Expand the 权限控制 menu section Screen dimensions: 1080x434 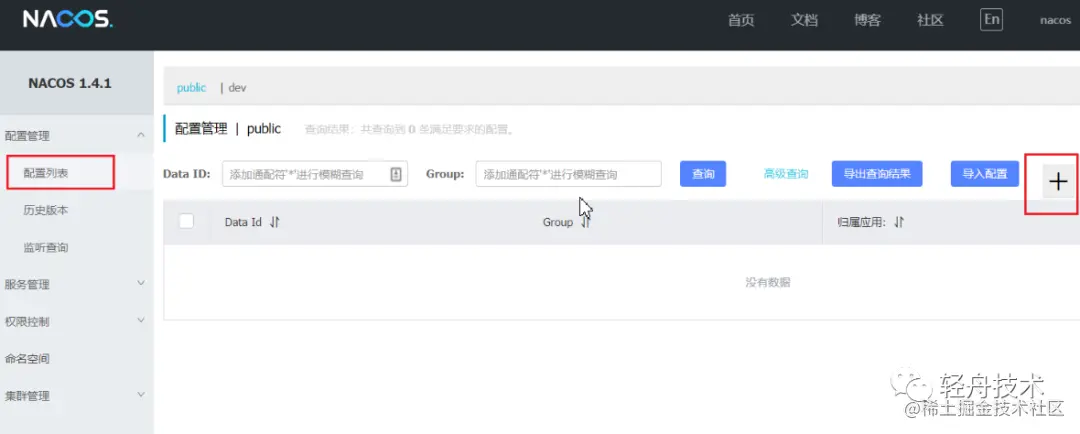click(141, 320)
